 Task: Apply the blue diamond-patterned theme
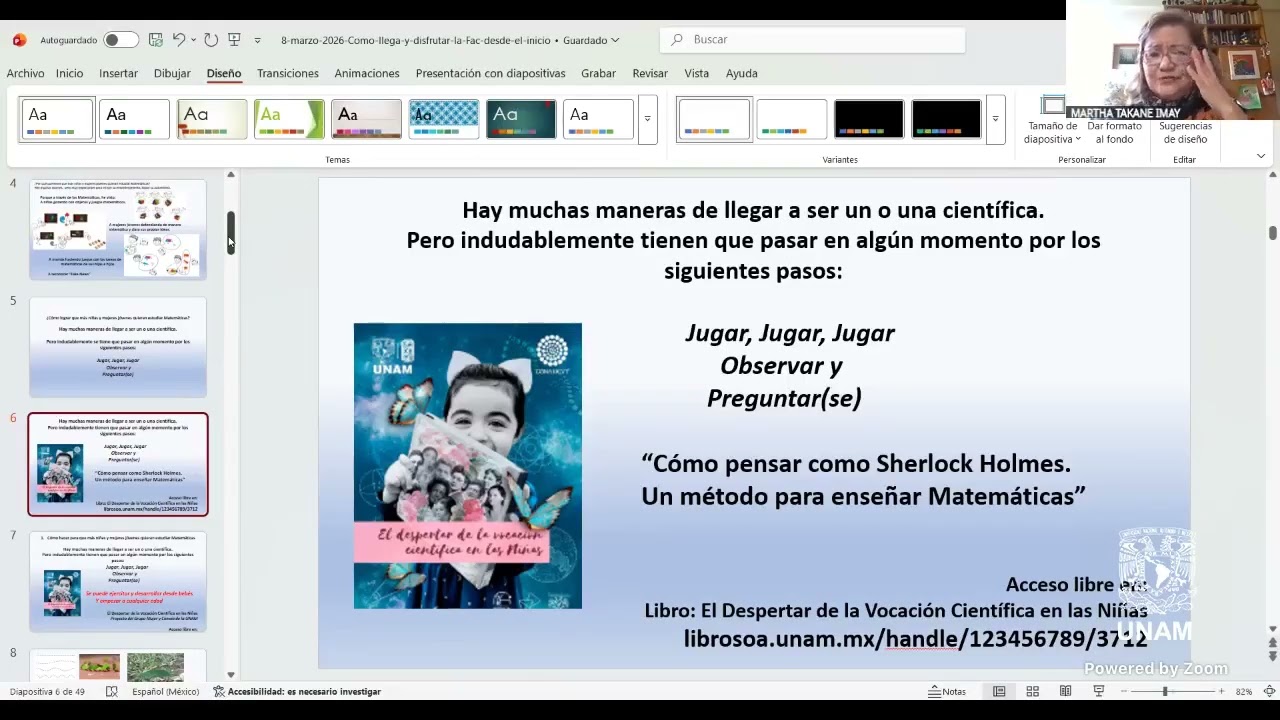point(444,120)
